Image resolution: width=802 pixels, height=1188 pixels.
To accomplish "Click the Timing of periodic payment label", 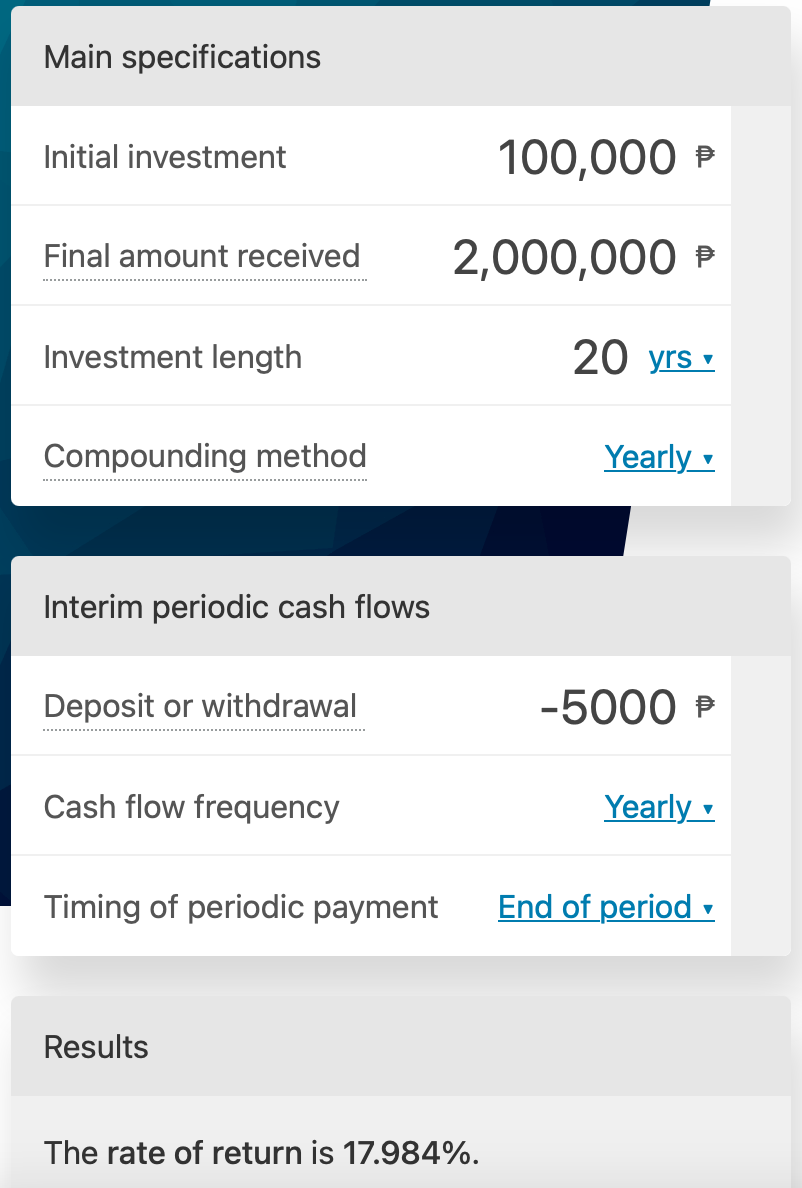I will pyautogui.click(x=241, y=907).
